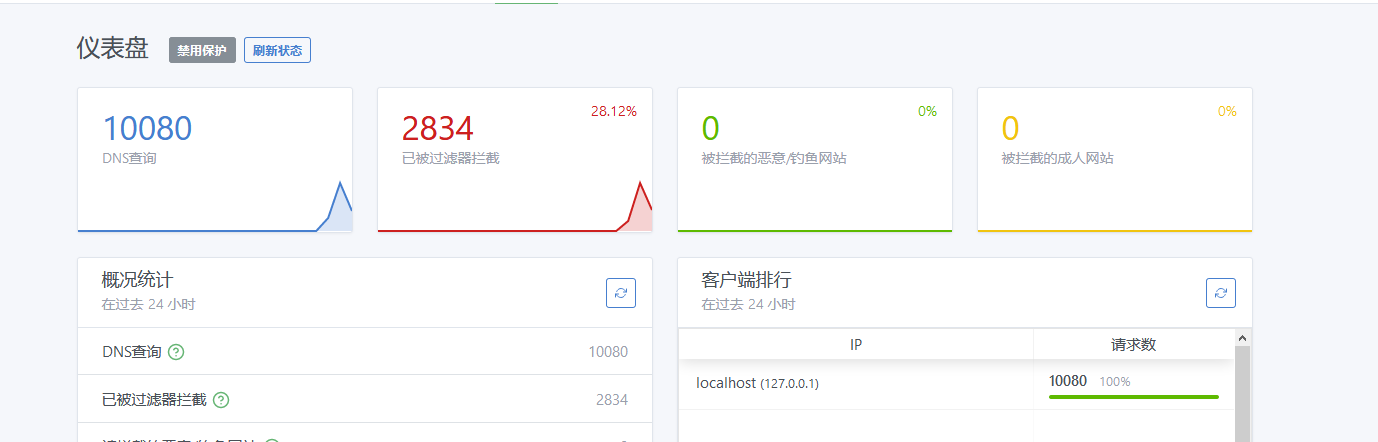
Task: Refresh the 客户端排行 panel
Action: coord(1221,293)
